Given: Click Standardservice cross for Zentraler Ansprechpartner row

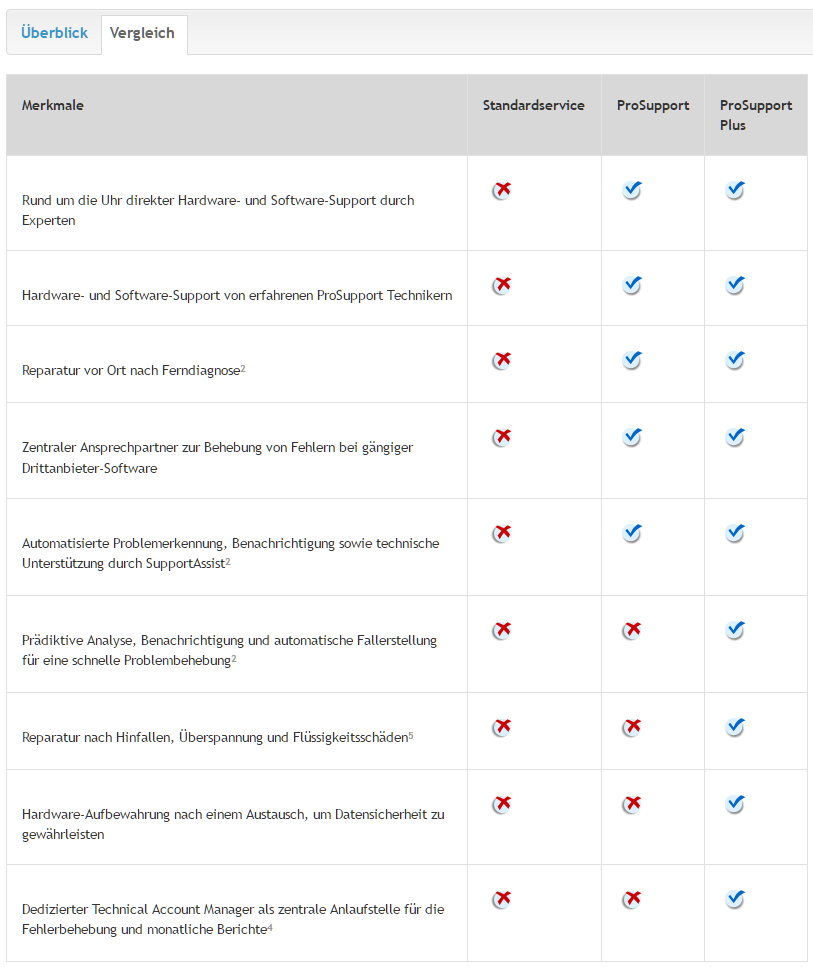Looking at the screenshot, I should coord(502,437).
